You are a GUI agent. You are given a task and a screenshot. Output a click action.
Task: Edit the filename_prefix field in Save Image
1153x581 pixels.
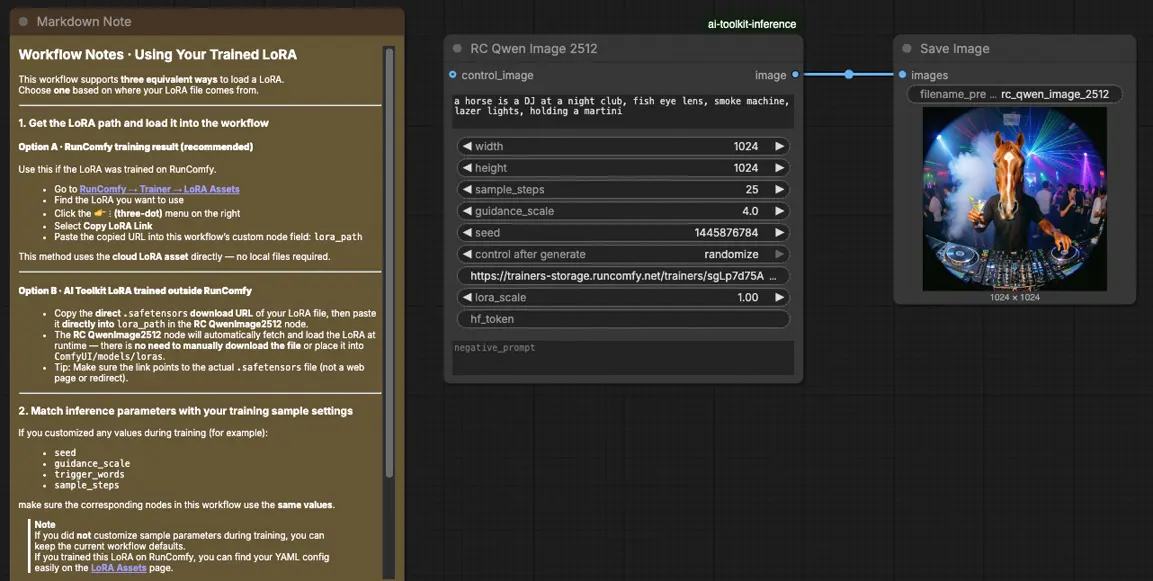(x=1015, y=94)
